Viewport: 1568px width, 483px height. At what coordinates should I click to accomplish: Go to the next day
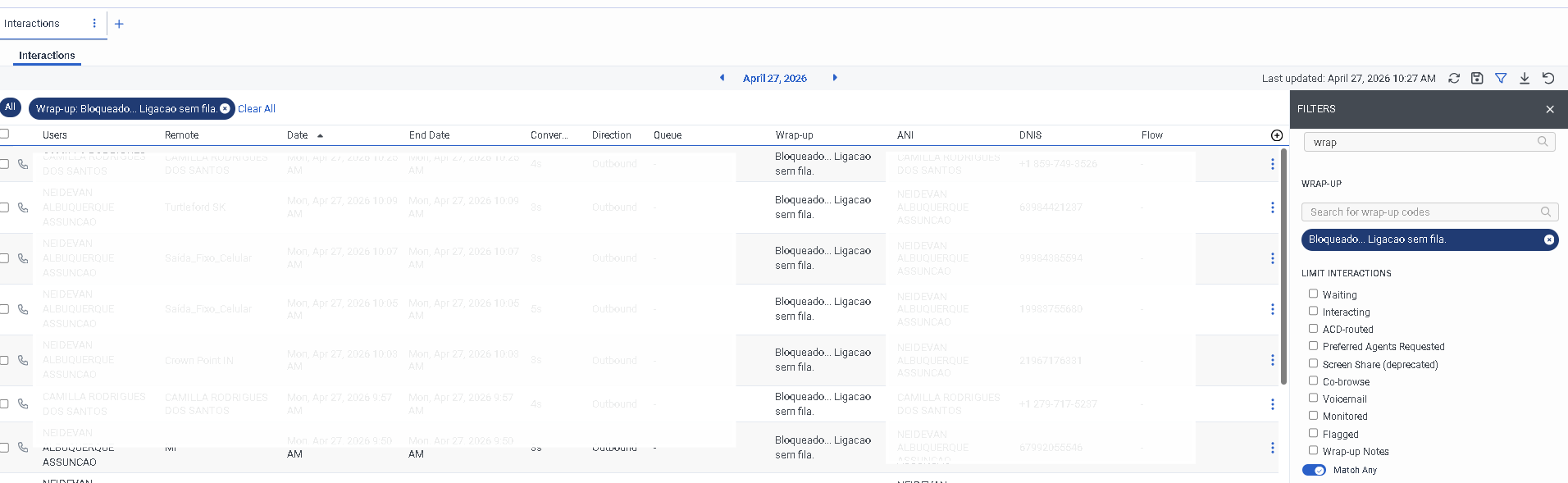click(835, 78)
